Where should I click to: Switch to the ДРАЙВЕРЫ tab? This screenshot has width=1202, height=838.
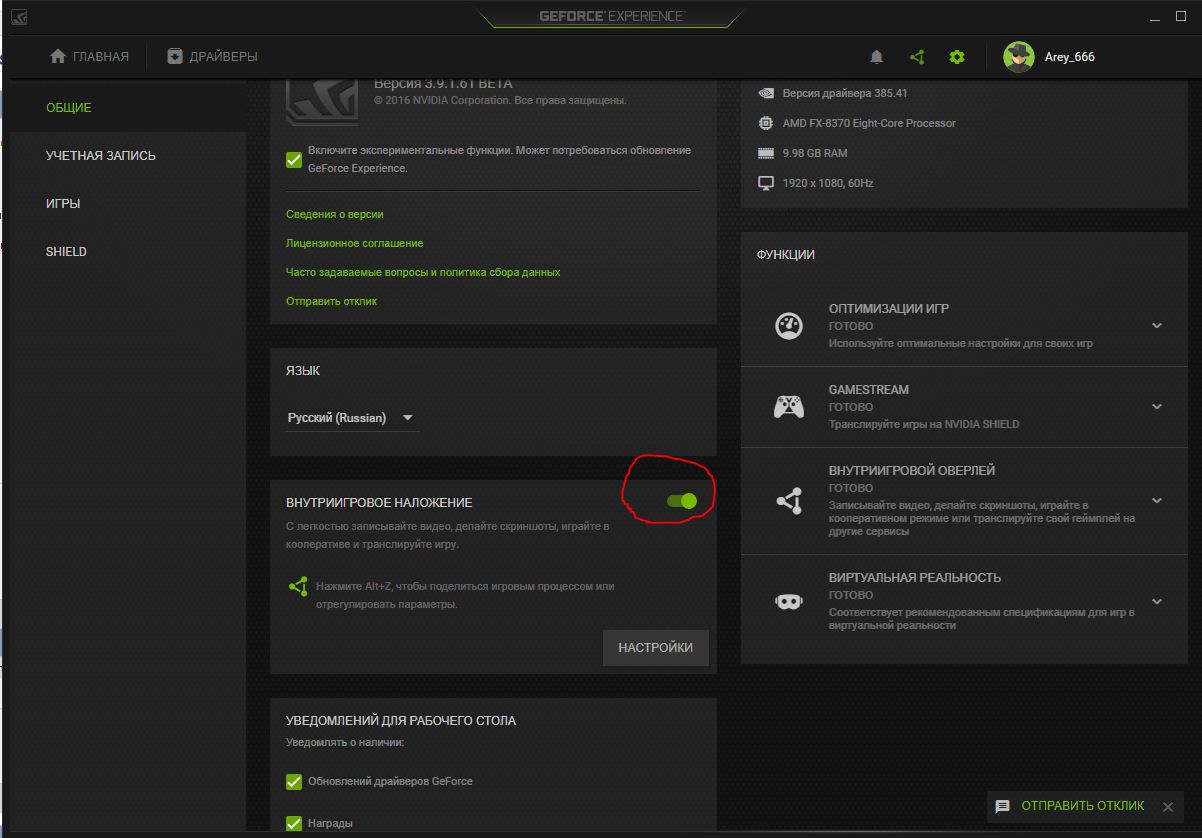click(212, 57)
